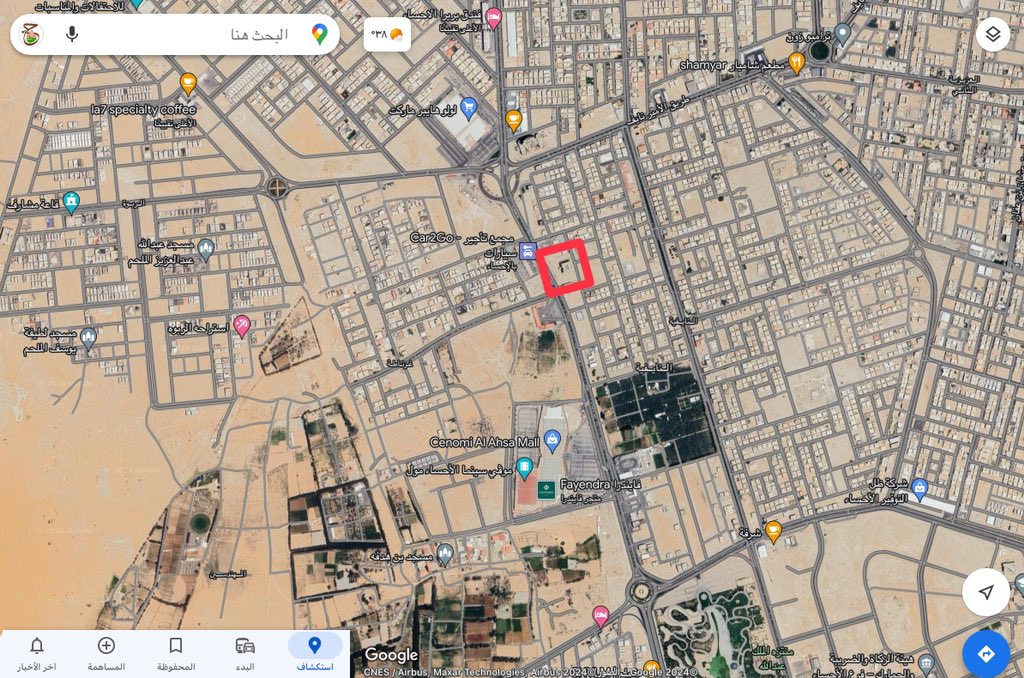Select the Car2Go car rental pin
Screen dimensions: 1024x678
click(x=528, y=251)
